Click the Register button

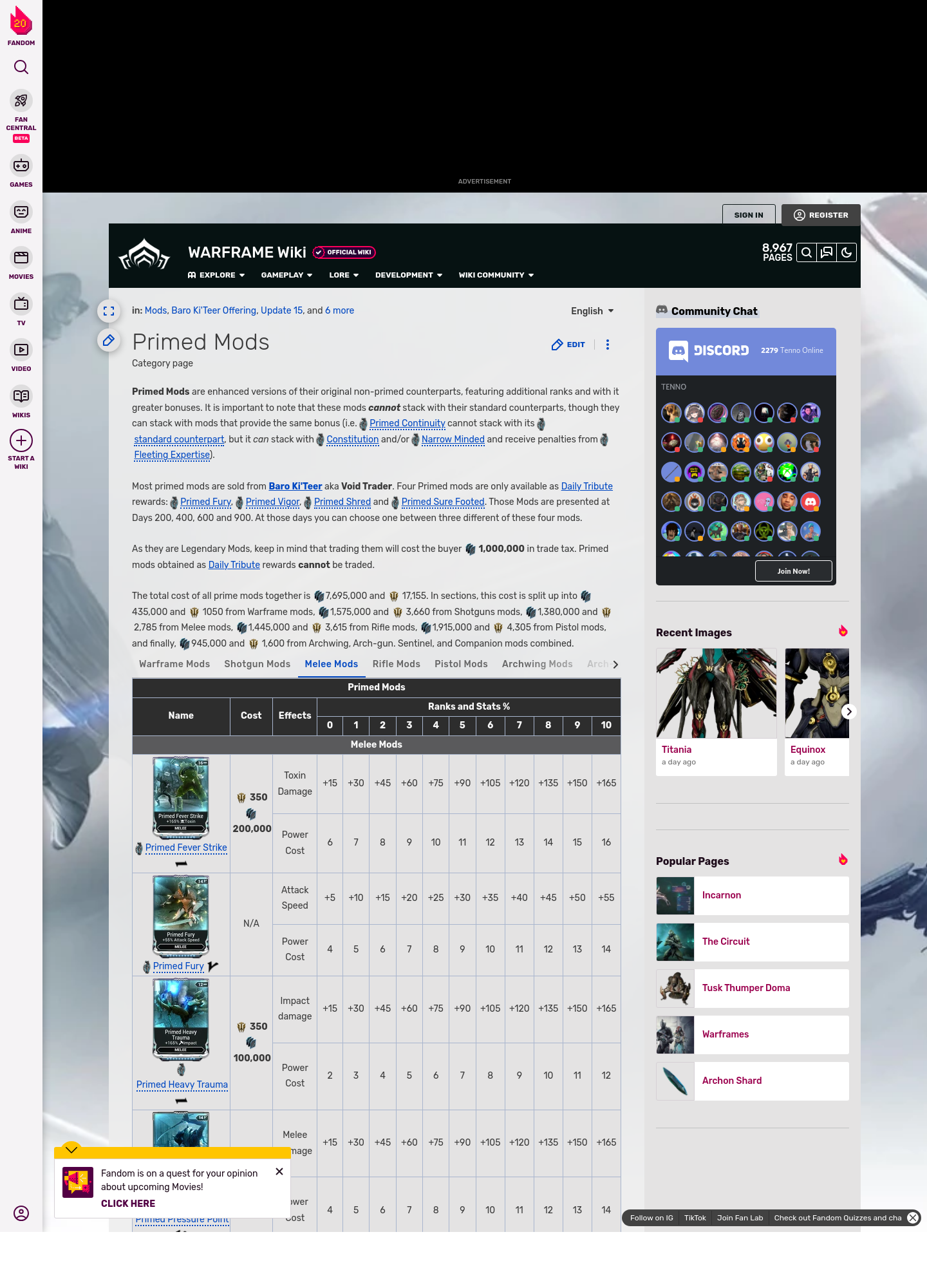pos(821,215)
